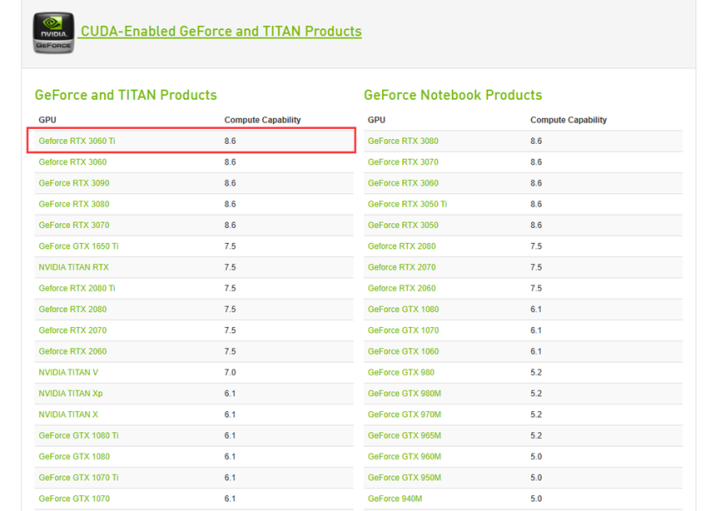Click 7.5 value in the NVIDIA TITAN RTX row
This screenshot has height=511, width=720.
pos(230,267)
